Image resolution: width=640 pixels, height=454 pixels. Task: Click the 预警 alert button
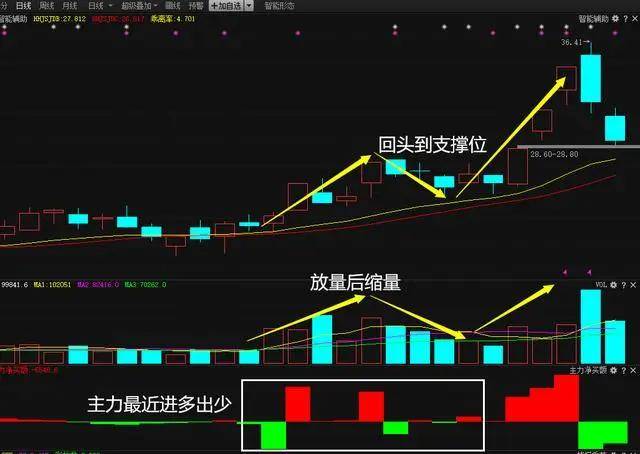point(196,6)
